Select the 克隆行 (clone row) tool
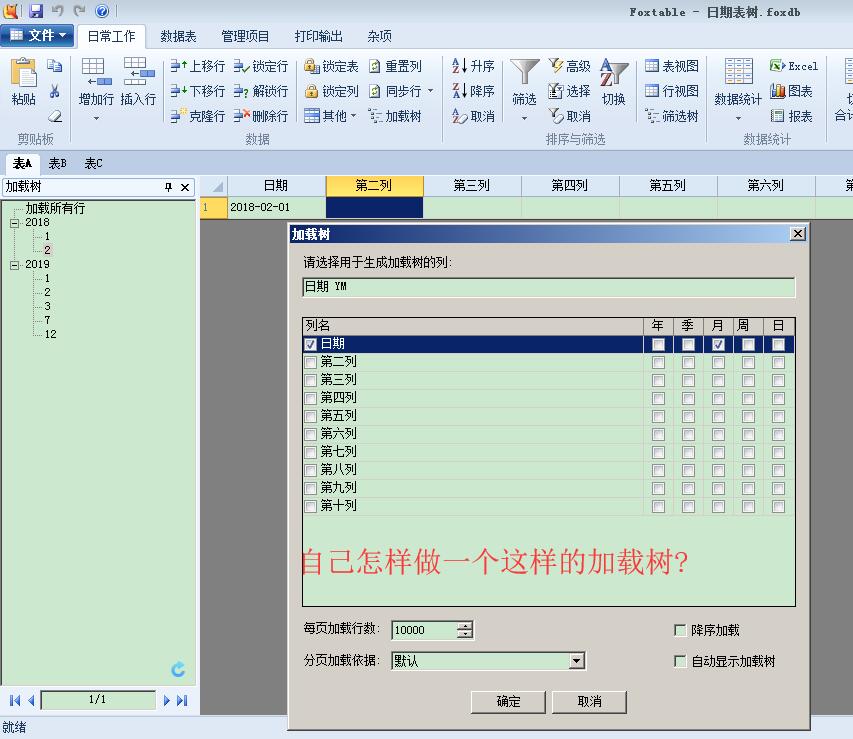This screenshot has width=853, height=739. tap(205, 115)
